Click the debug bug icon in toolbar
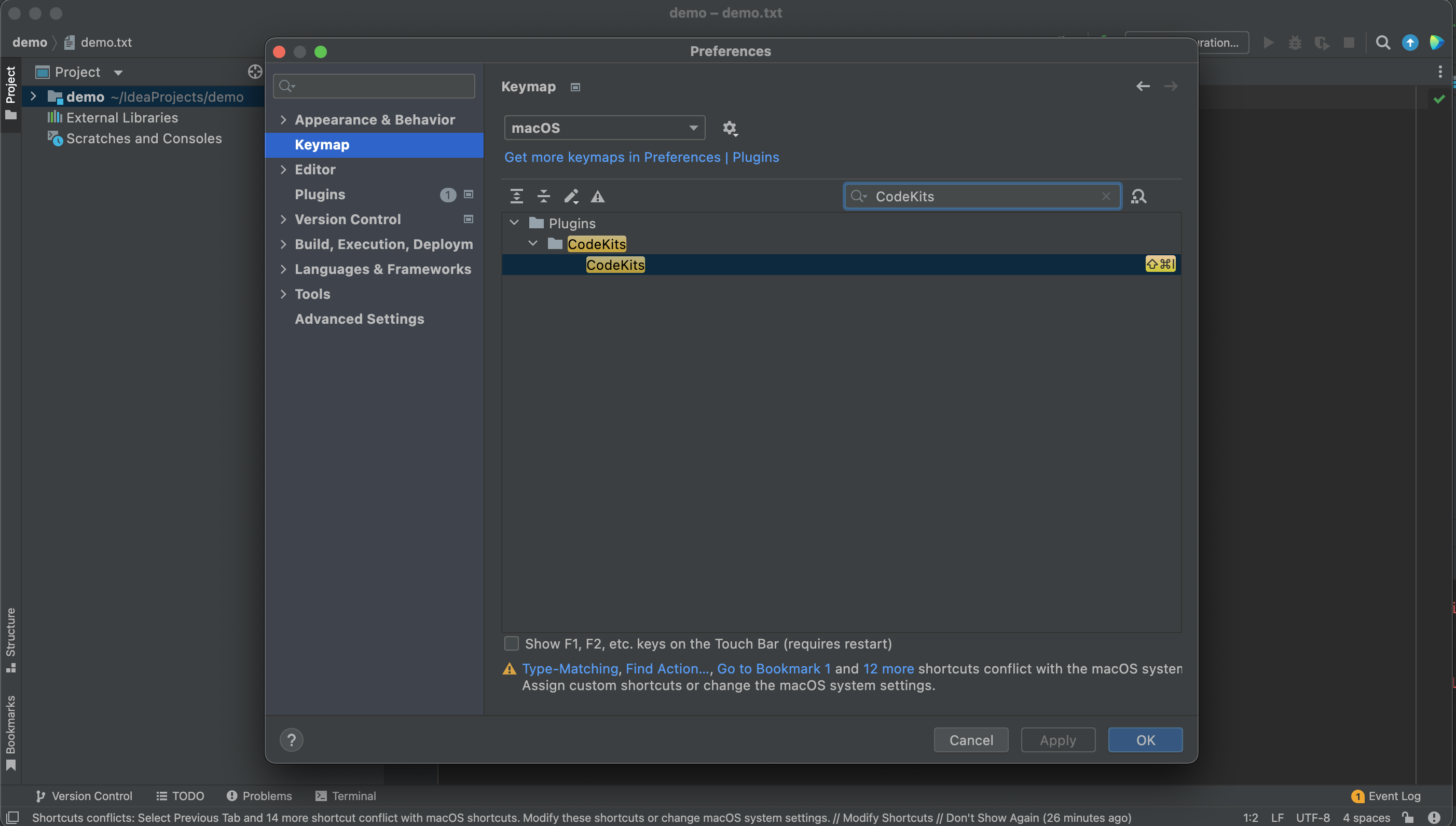1456x826 pixels. point(1295,43)
